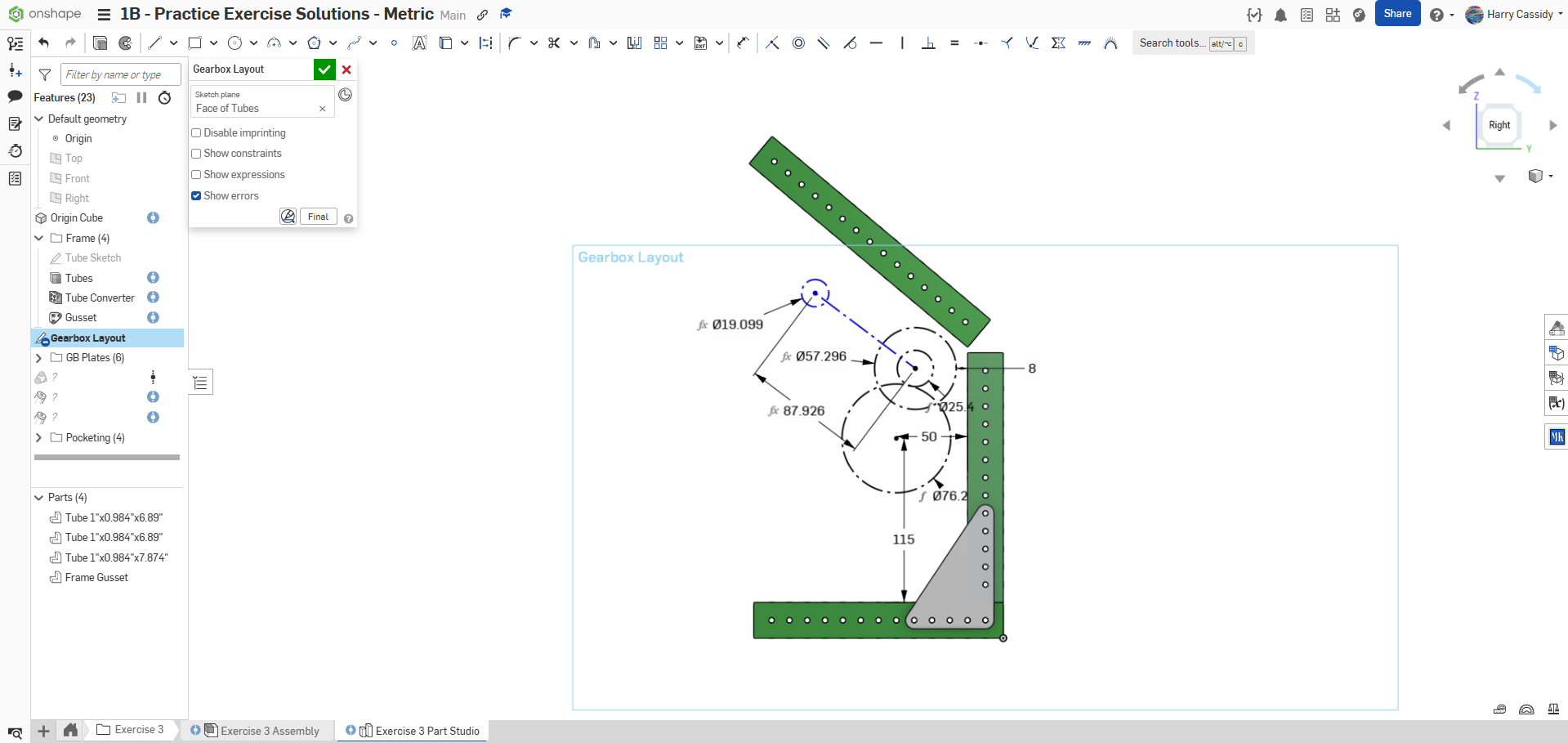Click the Sketch fillet tool

(514, 43)
